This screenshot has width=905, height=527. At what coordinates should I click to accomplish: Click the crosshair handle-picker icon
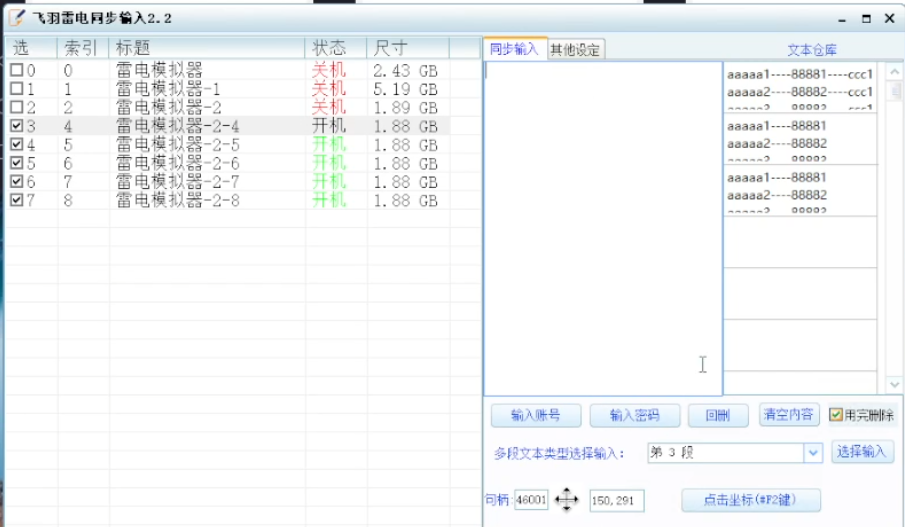[566, 500]
